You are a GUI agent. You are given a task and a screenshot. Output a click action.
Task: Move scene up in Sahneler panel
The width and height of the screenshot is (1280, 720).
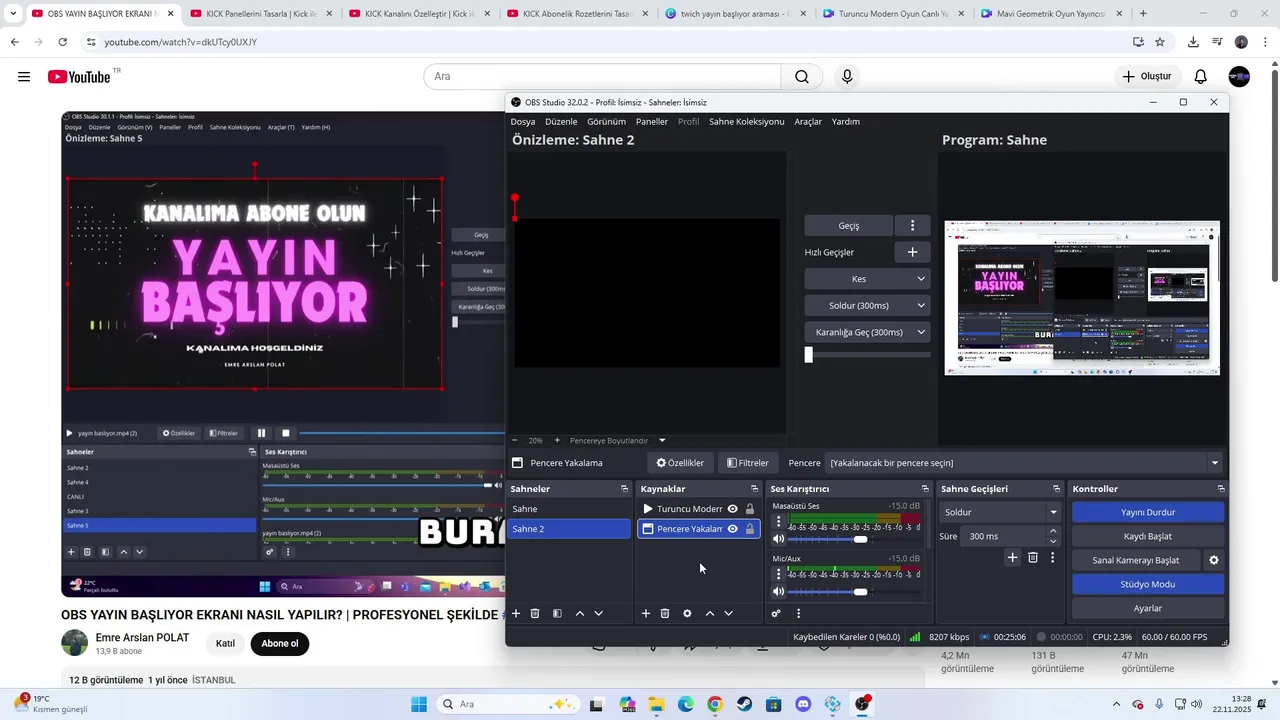pyautogui.click(x=580, y=613)
